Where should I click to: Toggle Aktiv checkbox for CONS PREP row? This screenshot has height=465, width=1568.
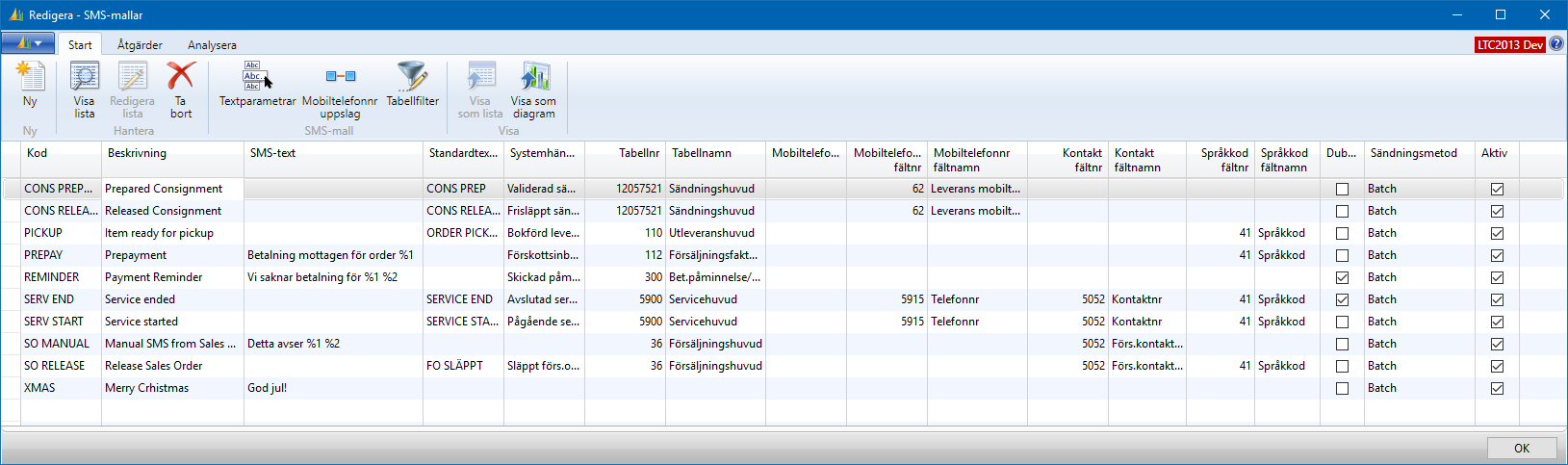(x=1497, y=189)
